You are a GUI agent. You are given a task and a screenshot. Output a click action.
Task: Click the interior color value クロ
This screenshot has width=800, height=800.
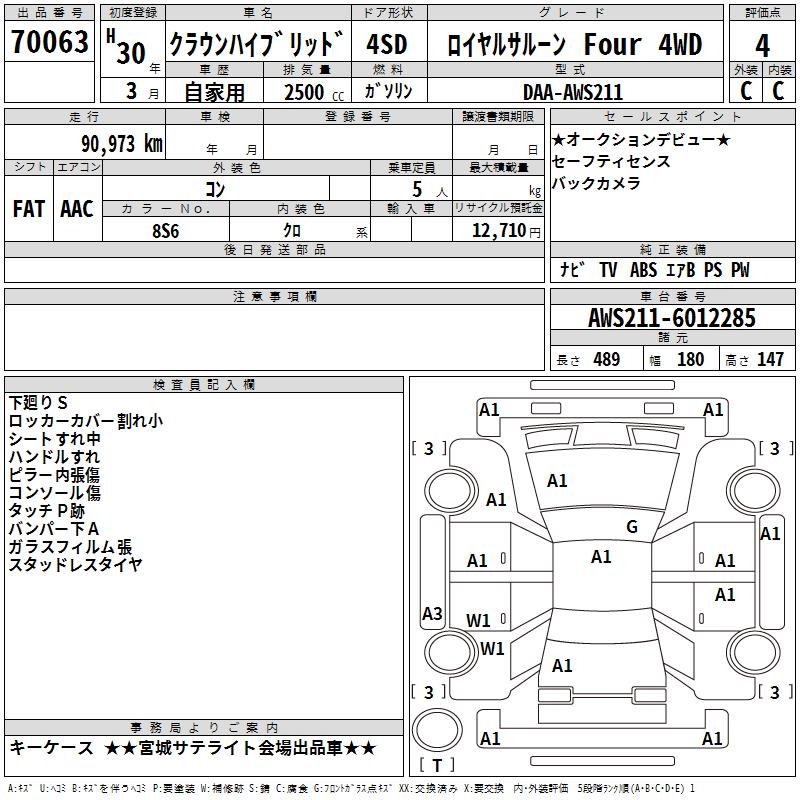(x=292, y=231)
